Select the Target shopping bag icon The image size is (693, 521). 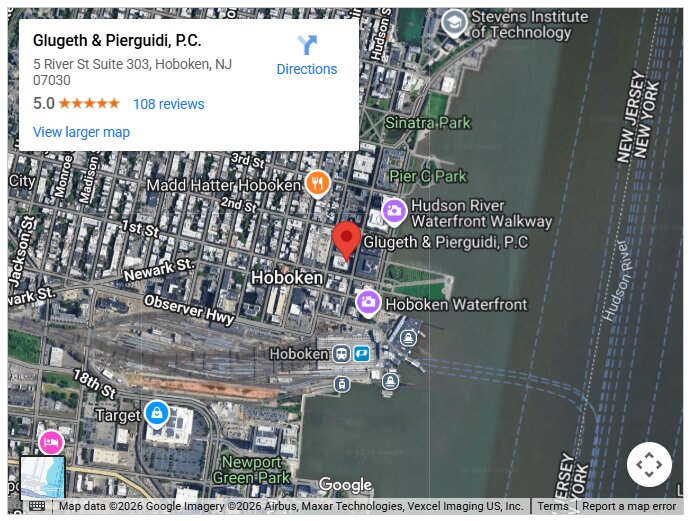157,415
